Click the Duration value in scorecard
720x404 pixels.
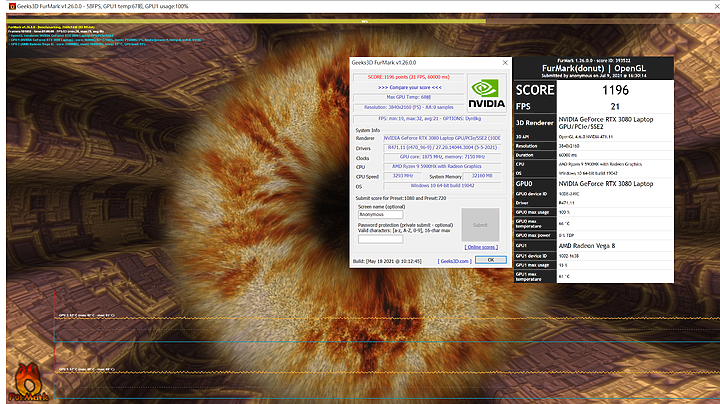point(568,155)
